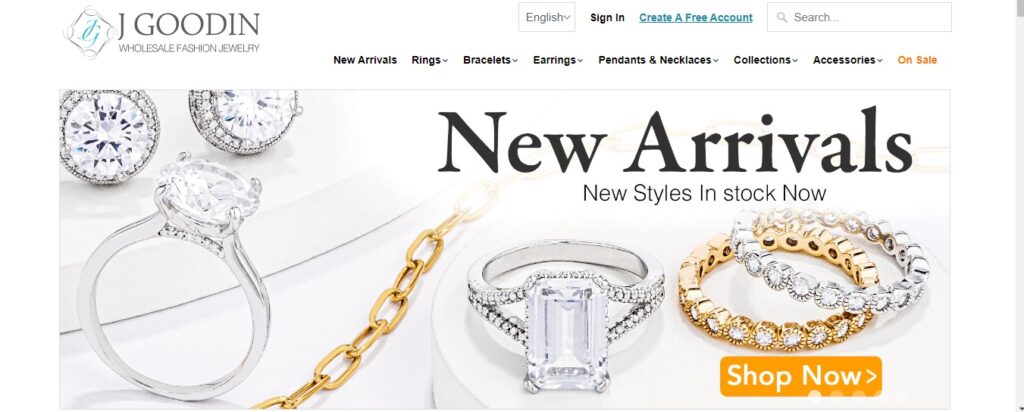Expand the Bracelets menu dropdown
Viewport: 1024px width, 412px height.
[490, 60]
